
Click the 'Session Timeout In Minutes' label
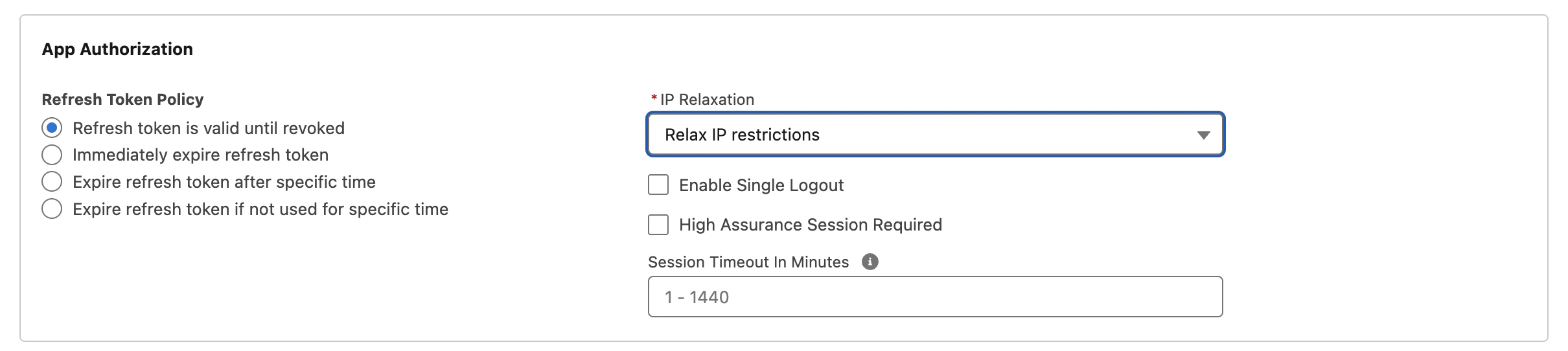tap(748, 262)
